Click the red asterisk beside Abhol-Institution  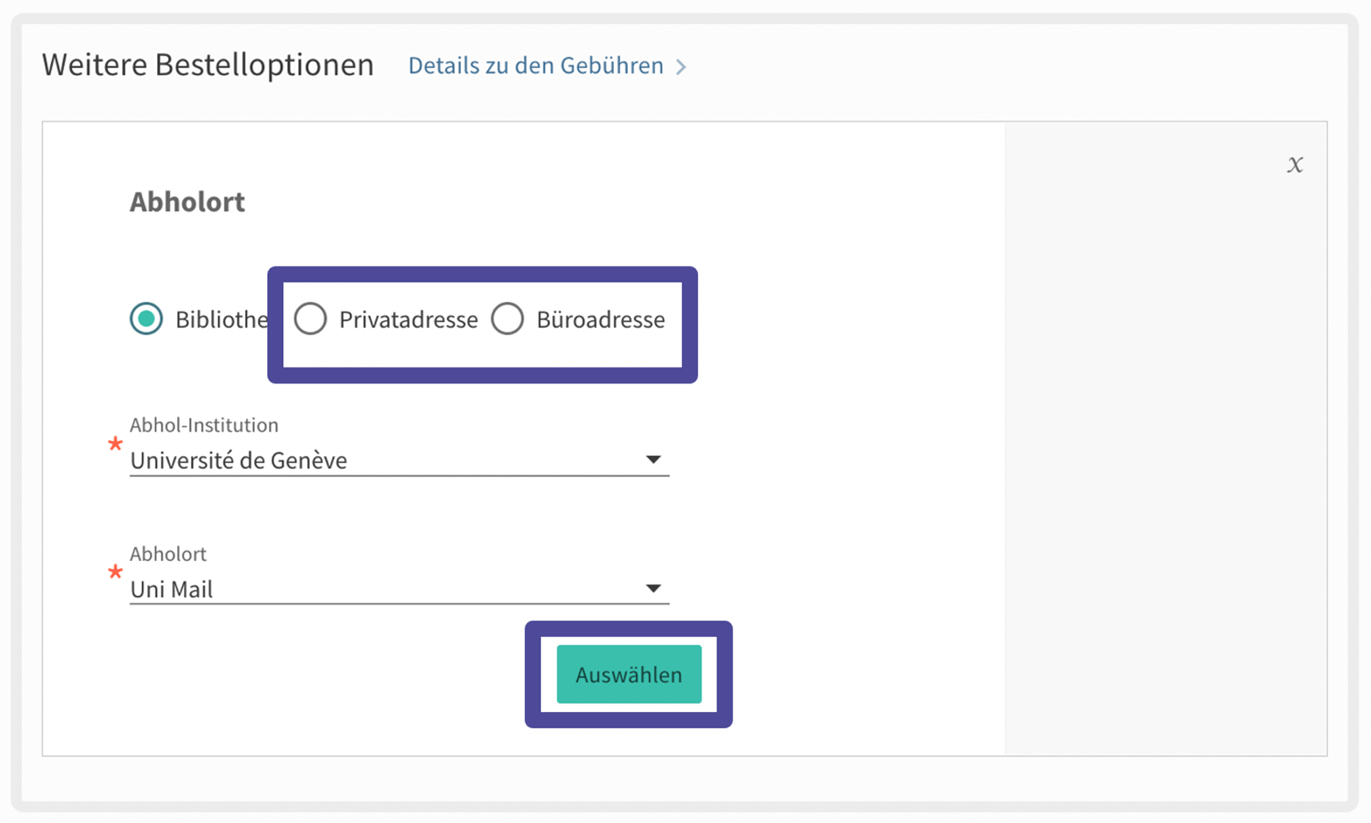[115, 445]
